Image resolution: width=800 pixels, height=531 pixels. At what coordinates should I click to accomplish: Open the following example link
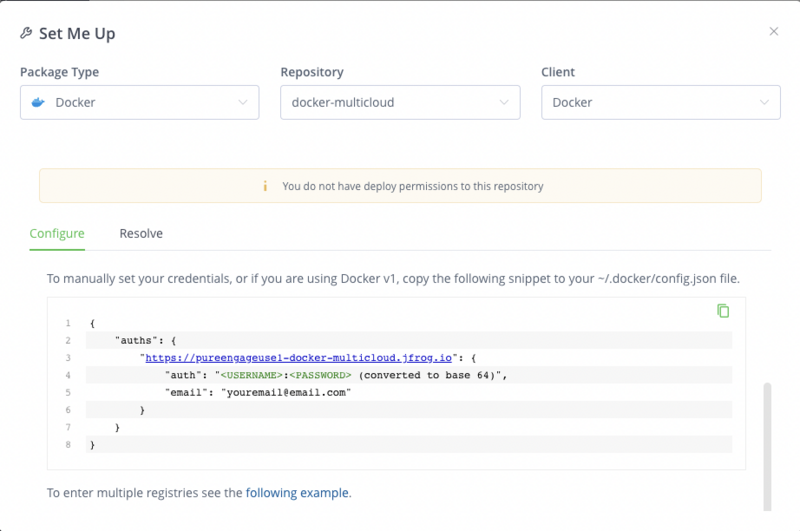click(x=297, y=493)
